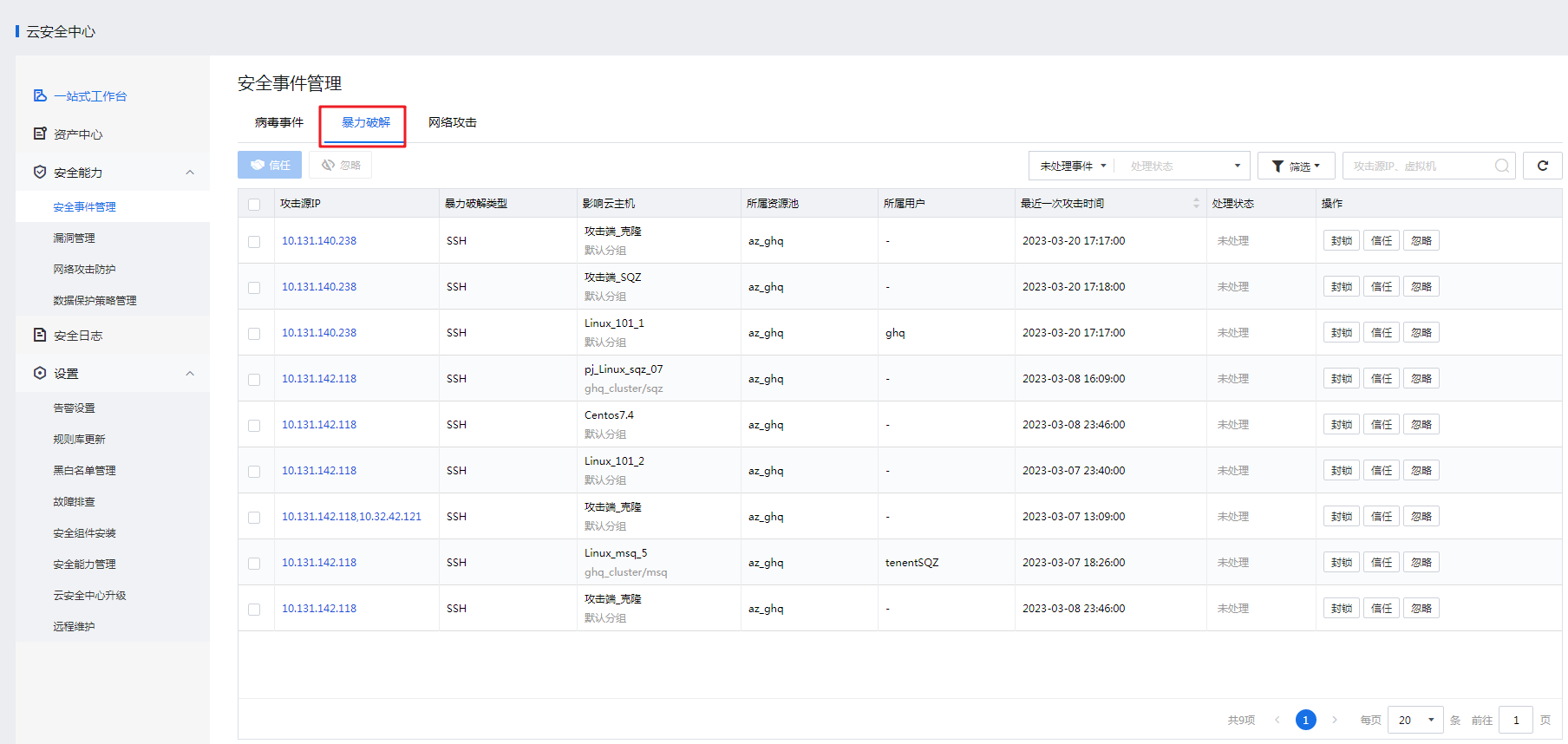Screen dimensions: 1568x744
Task: Select checkbox for Linux_msq_5 row
Action: [x=254, y=563]
